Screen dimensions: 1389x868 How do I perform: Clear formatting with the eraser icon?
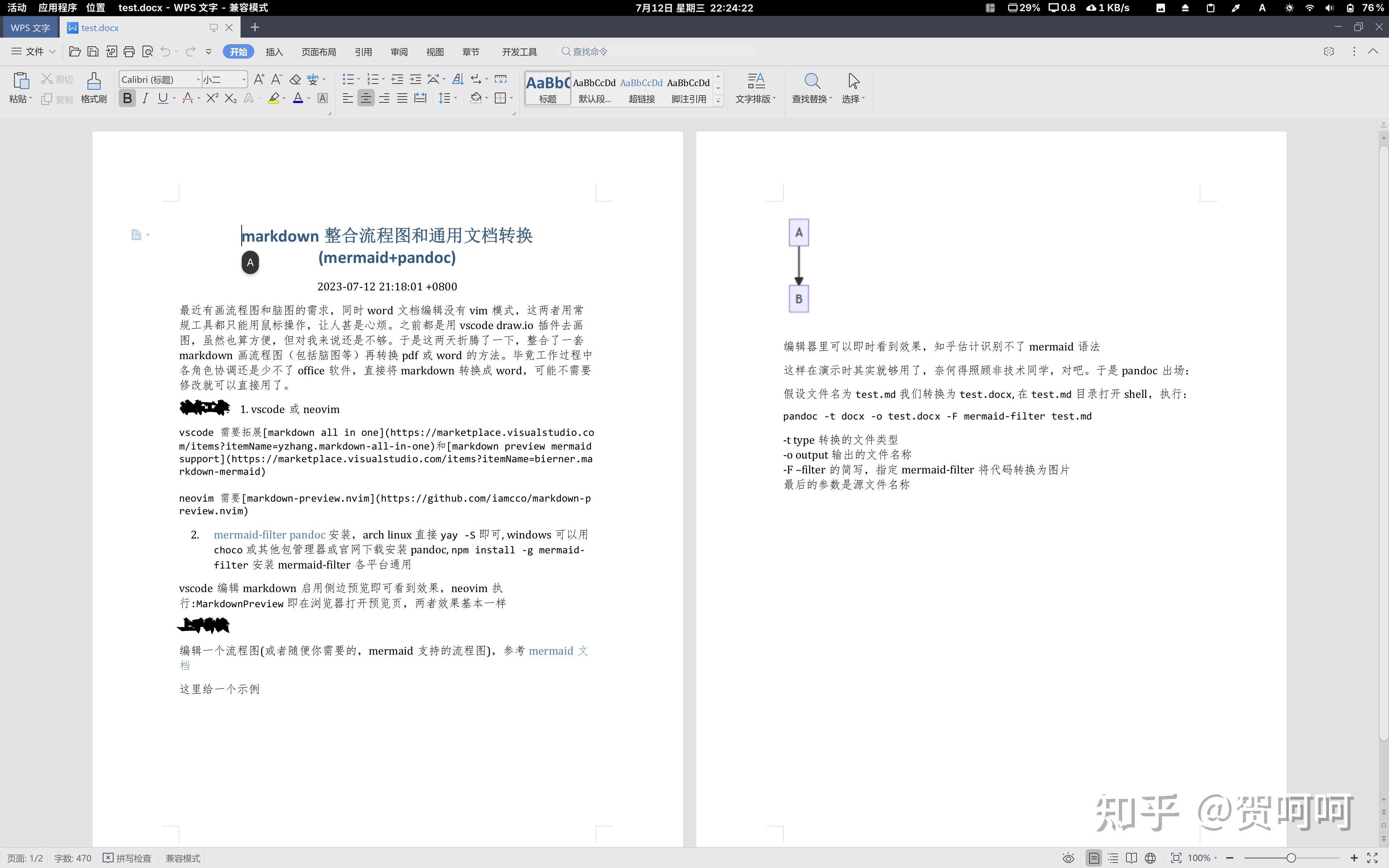click(295, 78)
